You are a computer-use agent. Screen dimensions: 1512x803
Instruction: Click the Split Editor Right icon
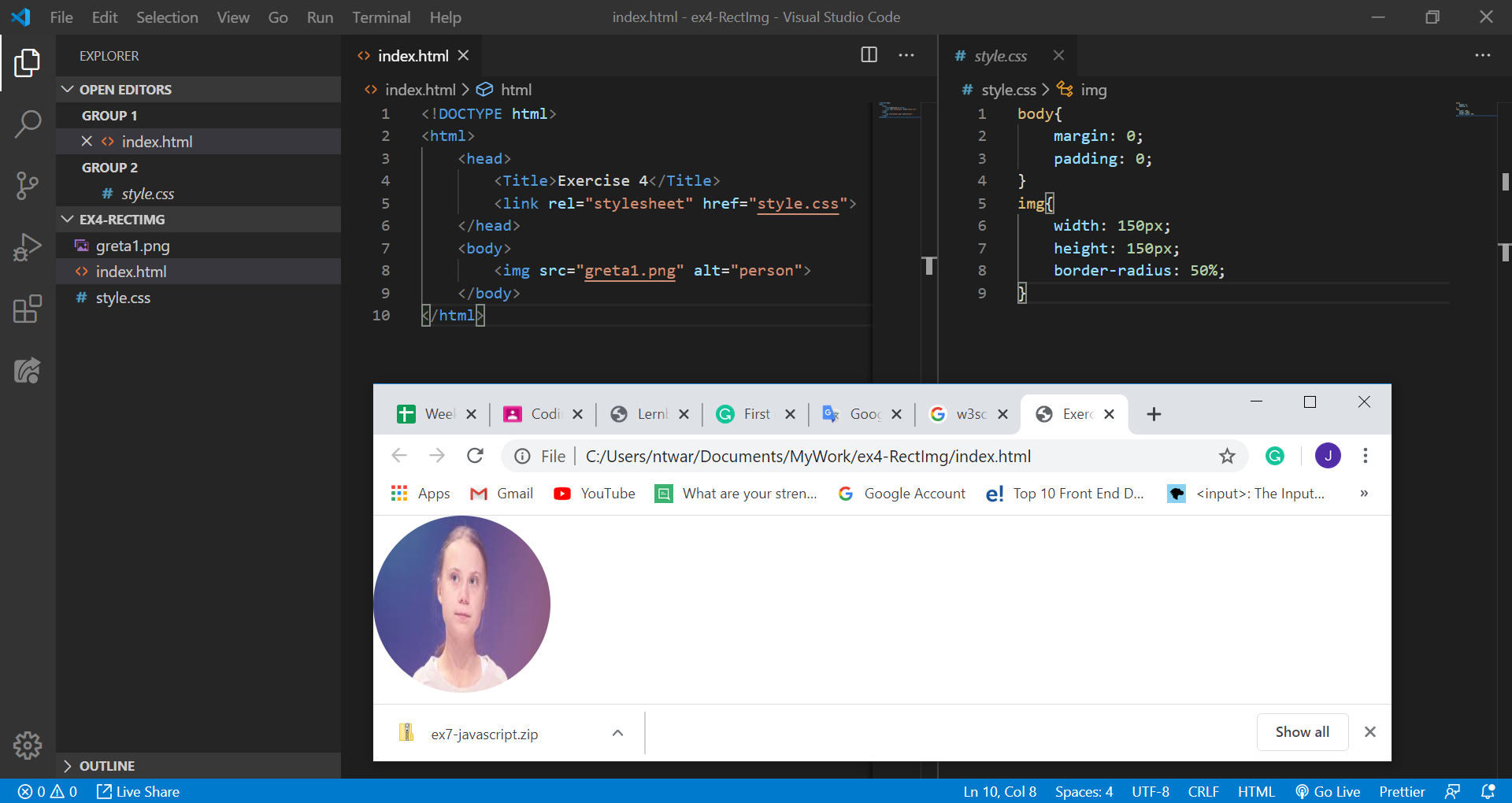coord(869,55)
